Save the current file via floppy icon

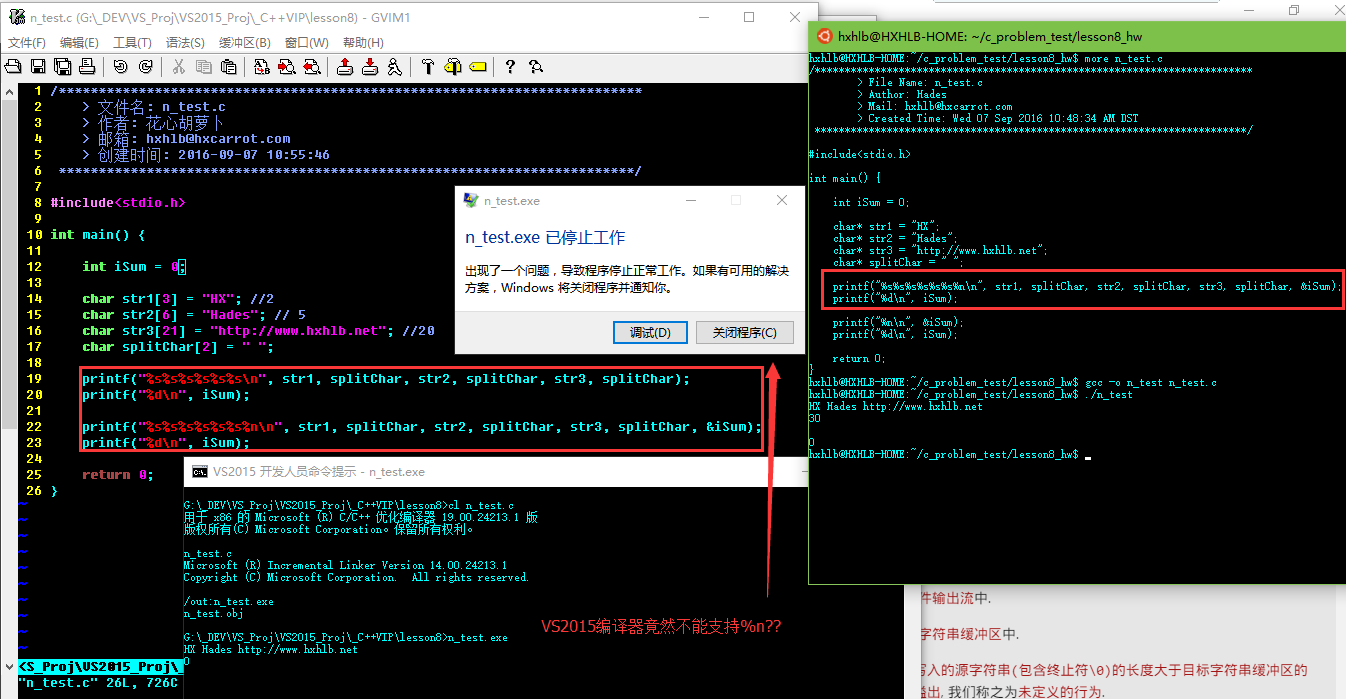(x=38, y=67)
